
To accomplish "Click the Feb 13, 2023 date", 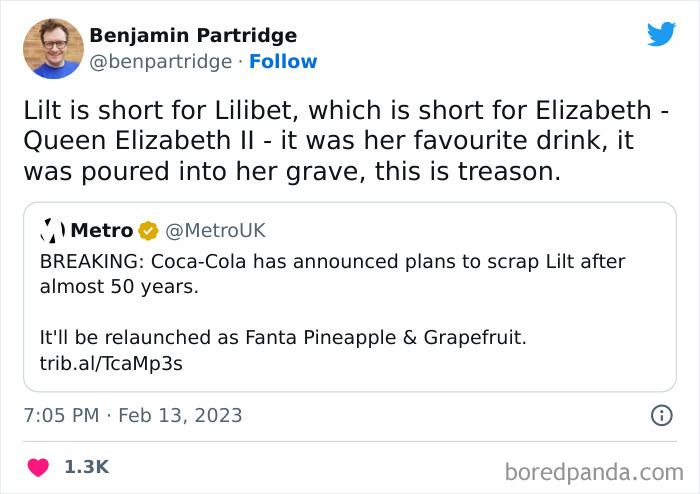I will (180, 414).
